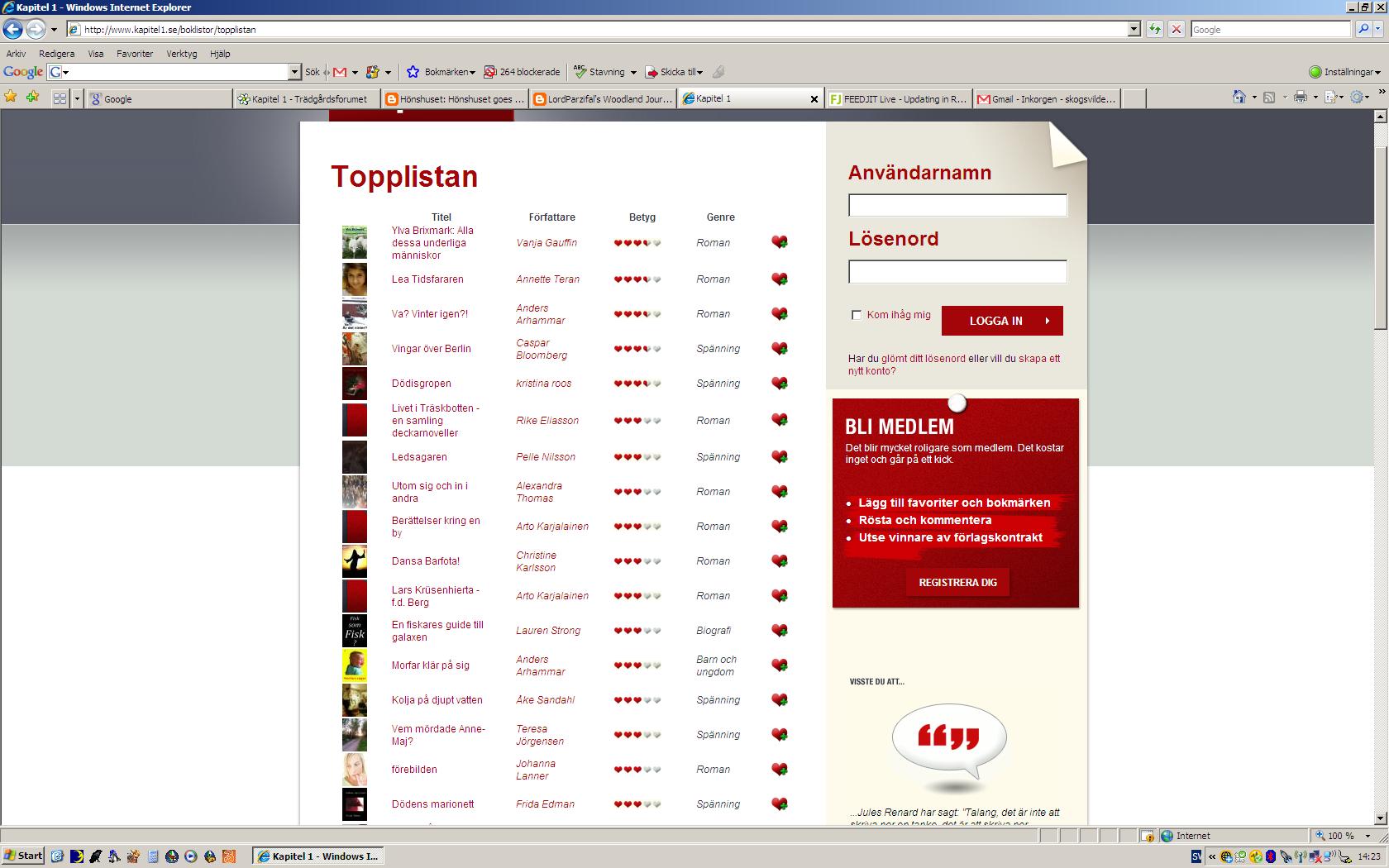The width and height of the screenshot is (1389, 868).
Task: Click the Användarnamn input field
Action: point(957,206)
